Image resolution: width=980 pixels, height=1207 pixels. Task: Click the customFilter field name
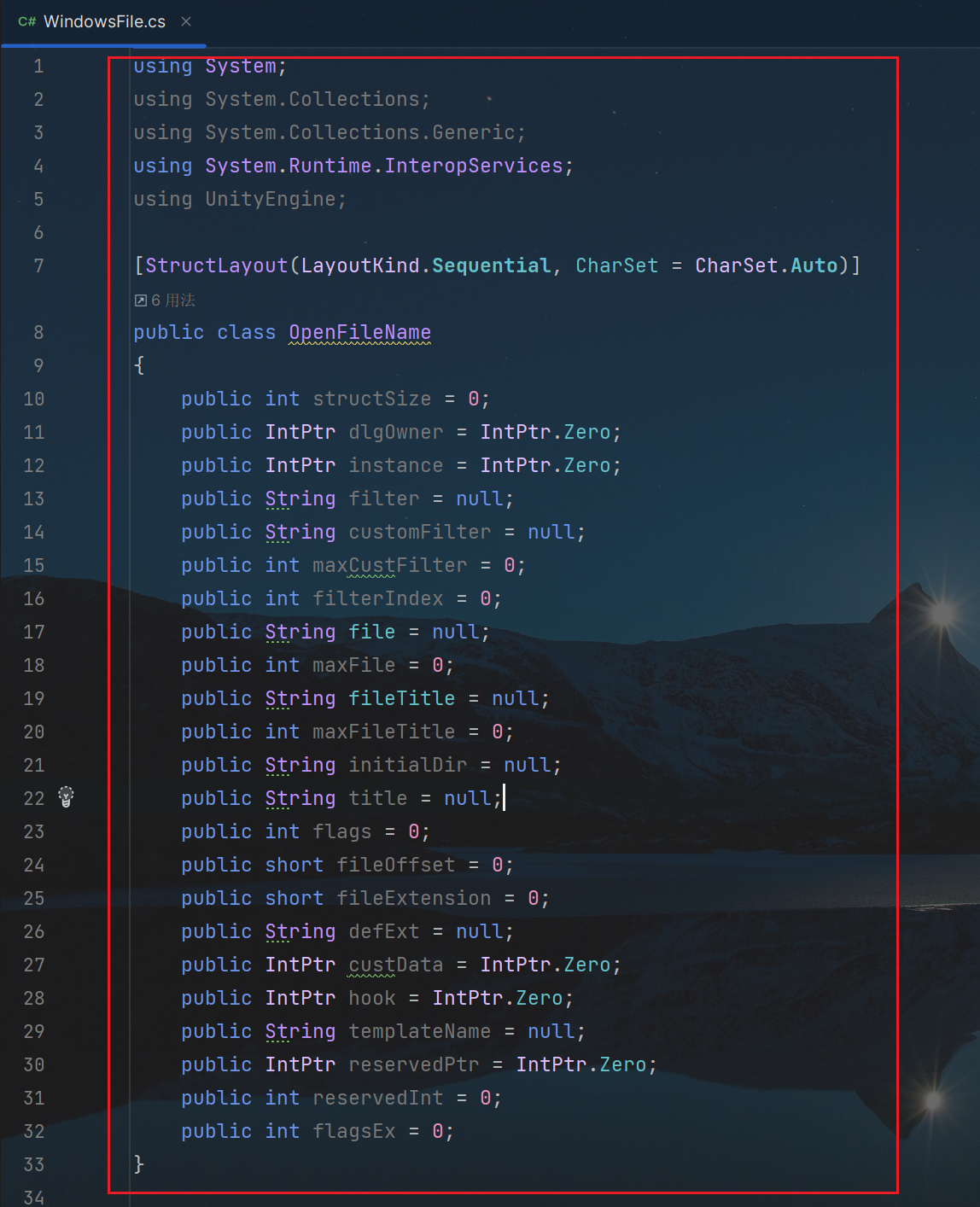420,532
